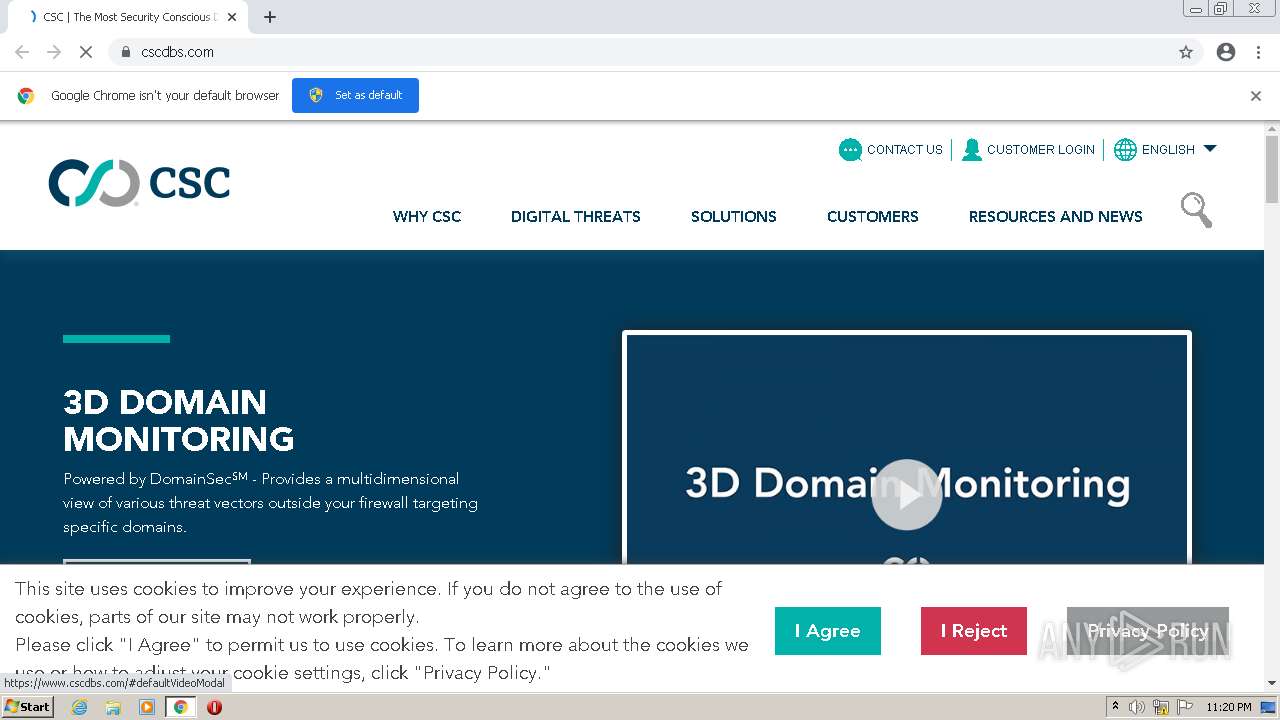Click the red Opera taskbar icon
This screenshot has height=720, width=1280.
pyautogui.click(x=214, y=707)
